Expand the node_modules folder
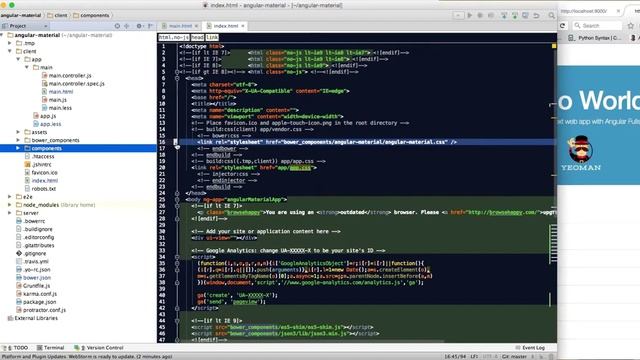Image resolution: width=640 pixels, height=360 pixels. (10, 205)
